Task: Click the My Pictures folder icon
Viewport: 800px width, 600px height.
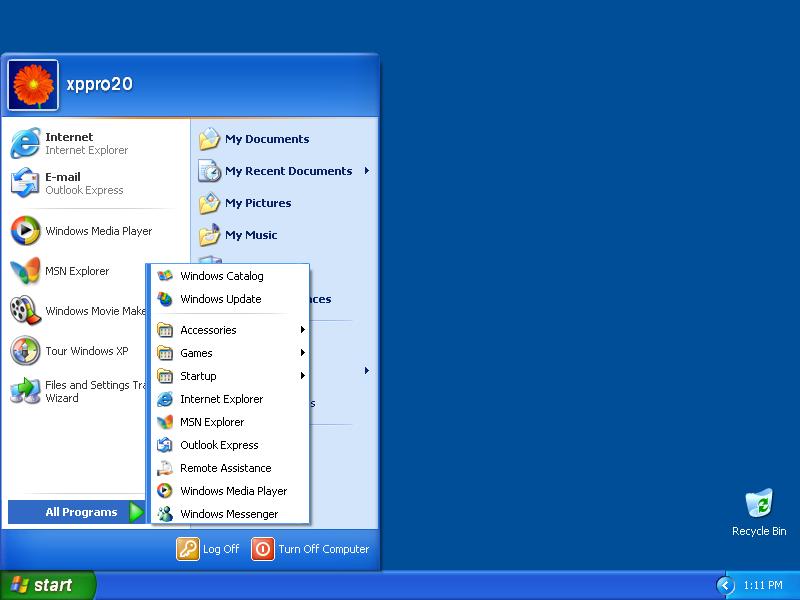Action: [209, 203]
